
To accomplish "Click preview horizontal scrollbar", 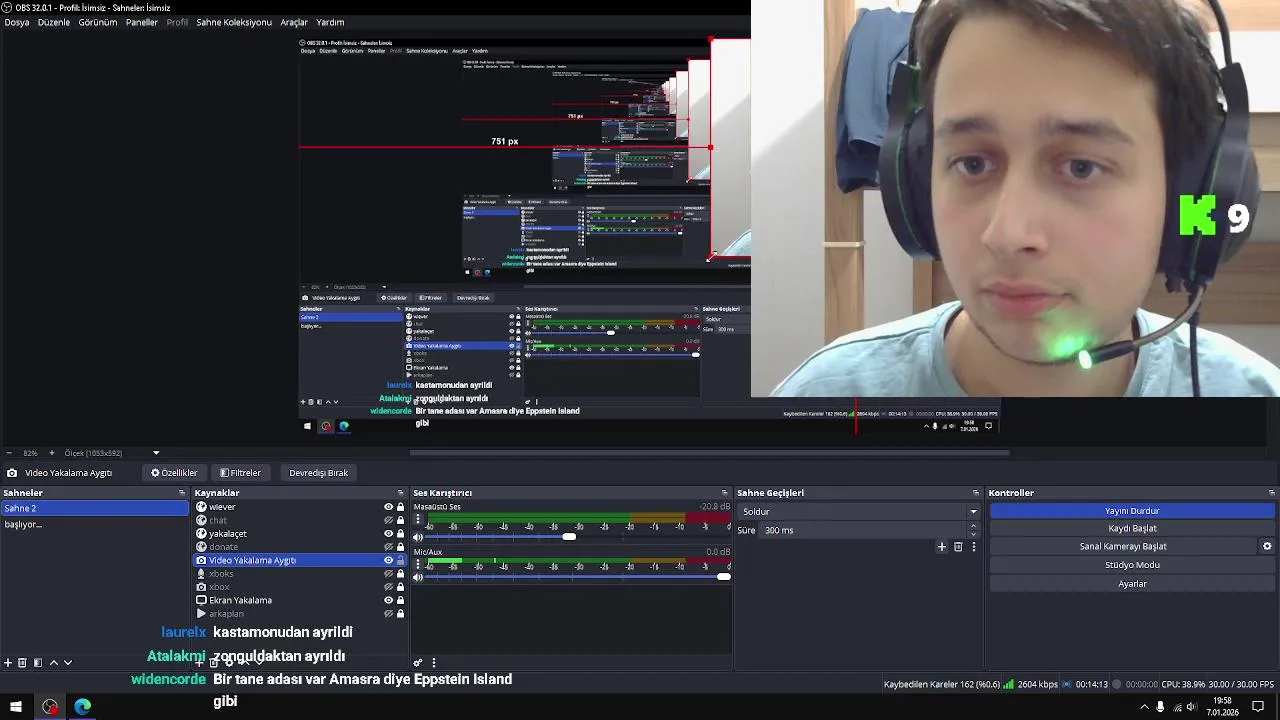I will click(709, 452).
